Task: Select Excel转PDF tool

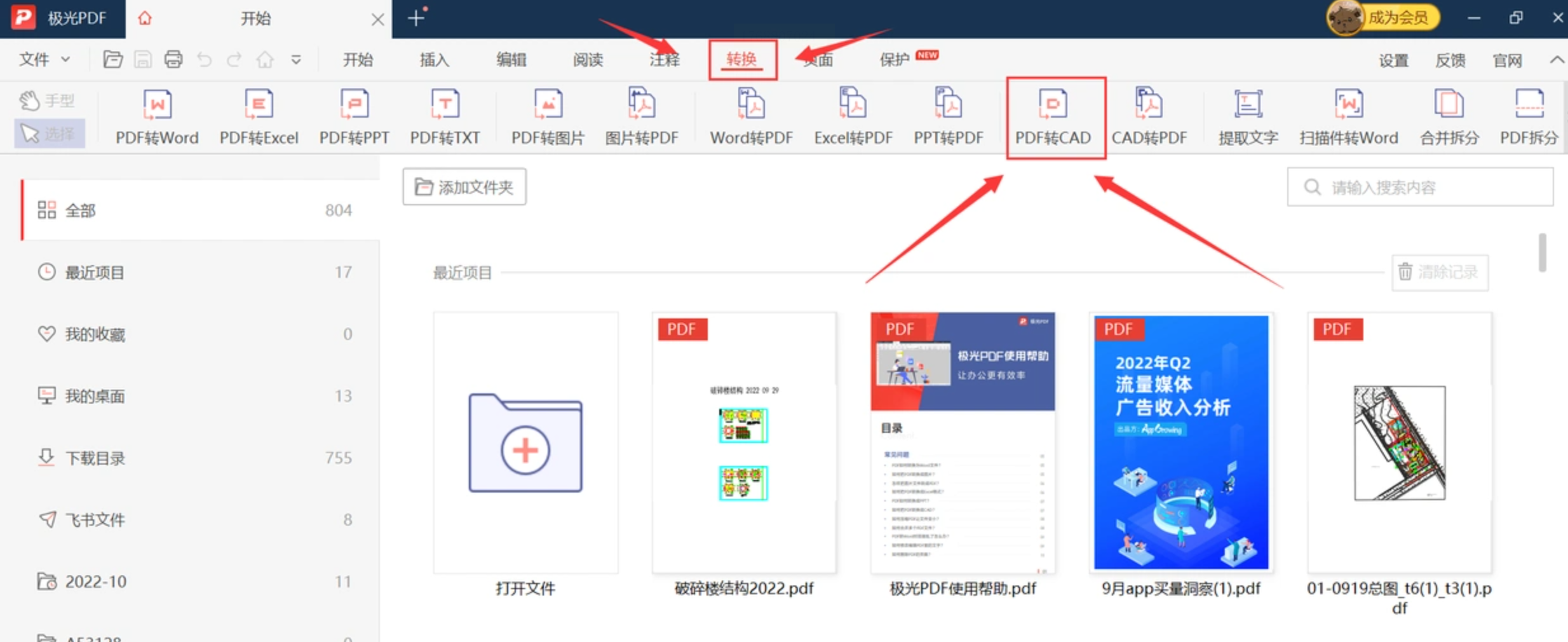Action: click(x=853, y=118)
